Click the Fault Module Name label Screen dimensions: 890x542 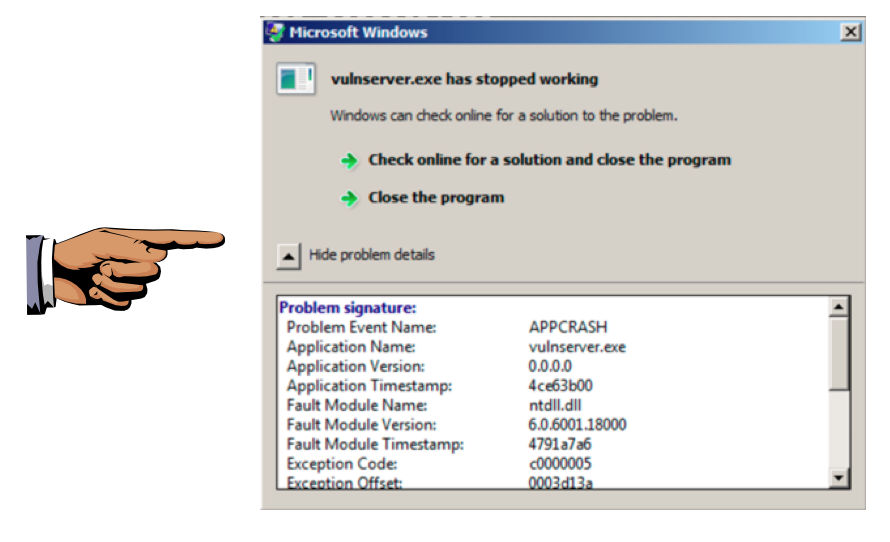(x=356, y=405)
